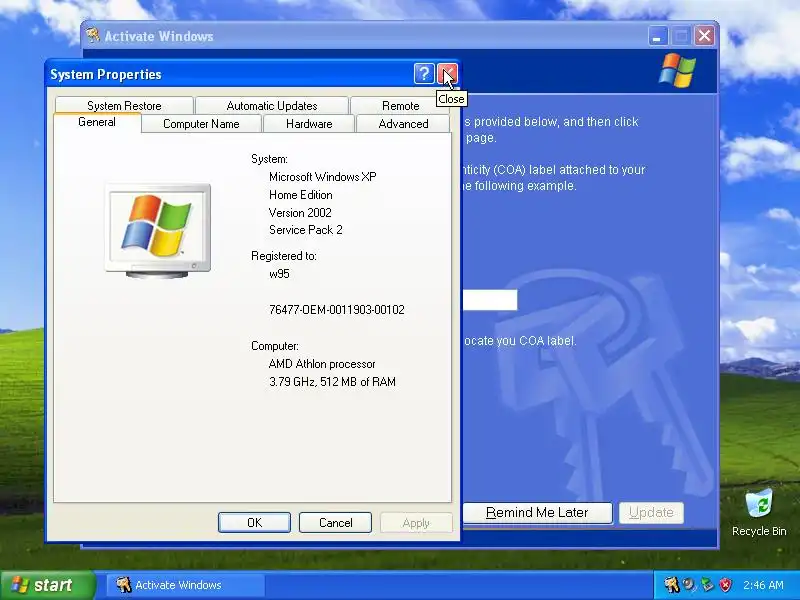Click the product key input field in Activate Windows
Screen dimensions: 800x600
tap(489, 300)
